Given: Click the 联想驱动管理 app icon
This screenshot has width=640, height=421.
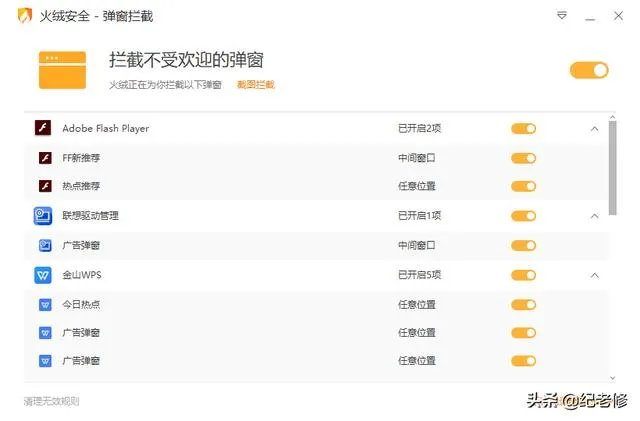Looking at the screenshot, I should point(43,215).
